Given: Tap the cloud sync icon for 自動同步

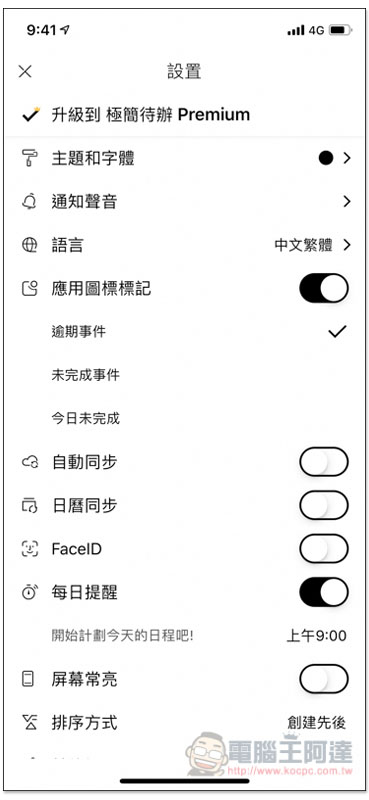Looking at the screenshot, I should coord(29,462).
